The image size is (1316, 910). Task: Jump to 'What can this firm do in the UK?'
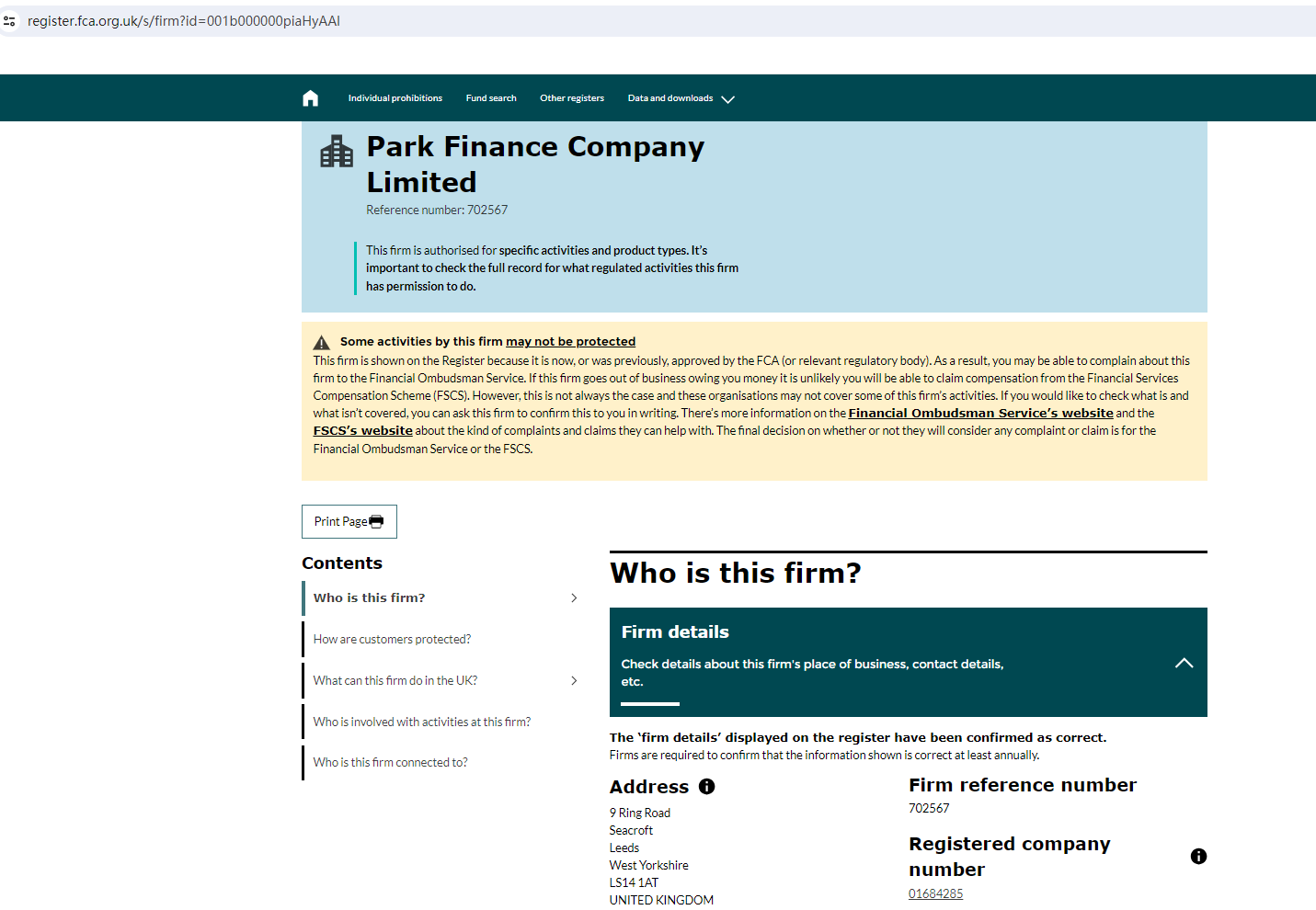tap(395, 681)
